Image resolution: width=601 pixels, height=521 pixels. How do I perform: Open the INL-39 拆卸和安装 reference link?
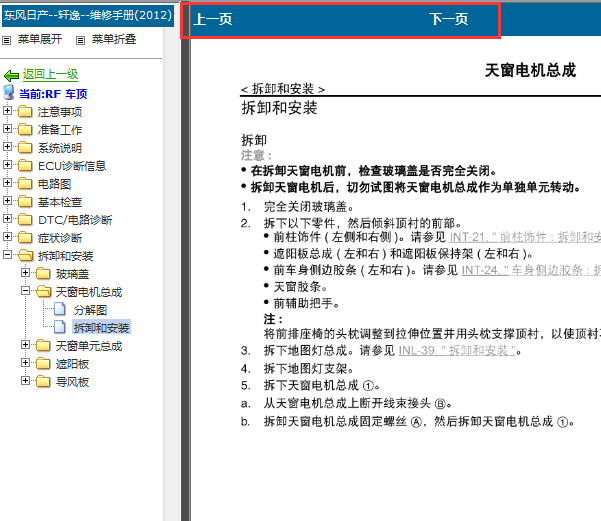click(x=457, y=350)
